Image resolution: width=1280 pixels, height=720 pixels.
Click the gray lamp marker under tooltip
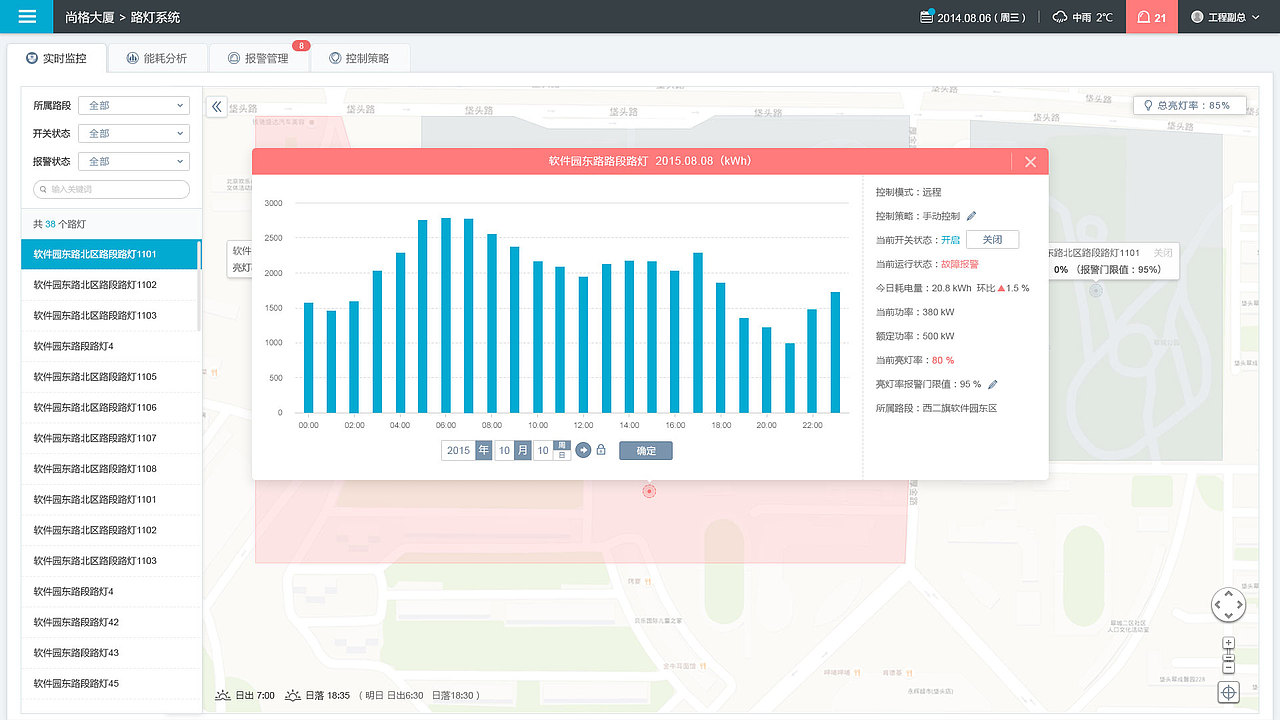[x=1095, y=291]
